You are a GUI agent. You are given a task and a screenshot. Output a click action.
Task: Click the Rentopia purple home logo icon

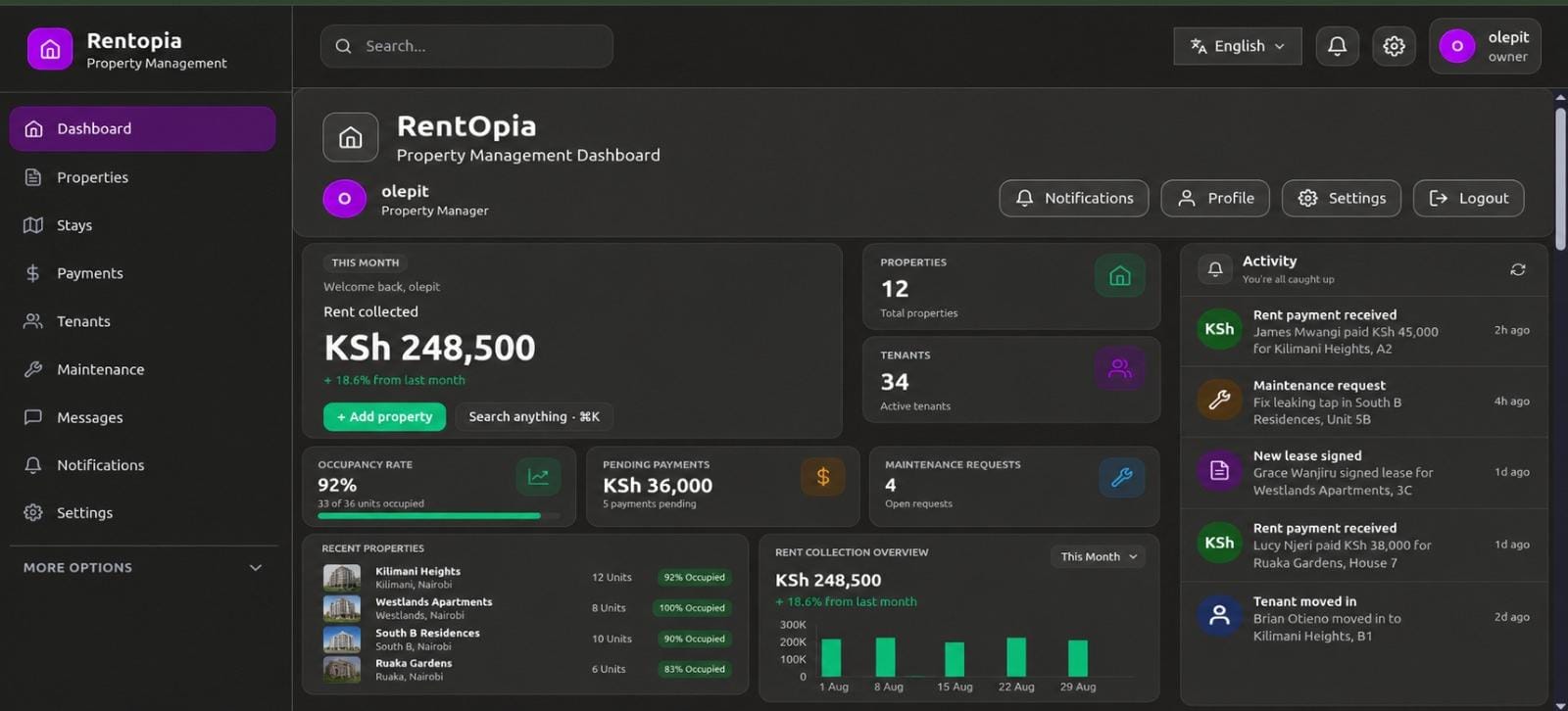click(50, 49)
